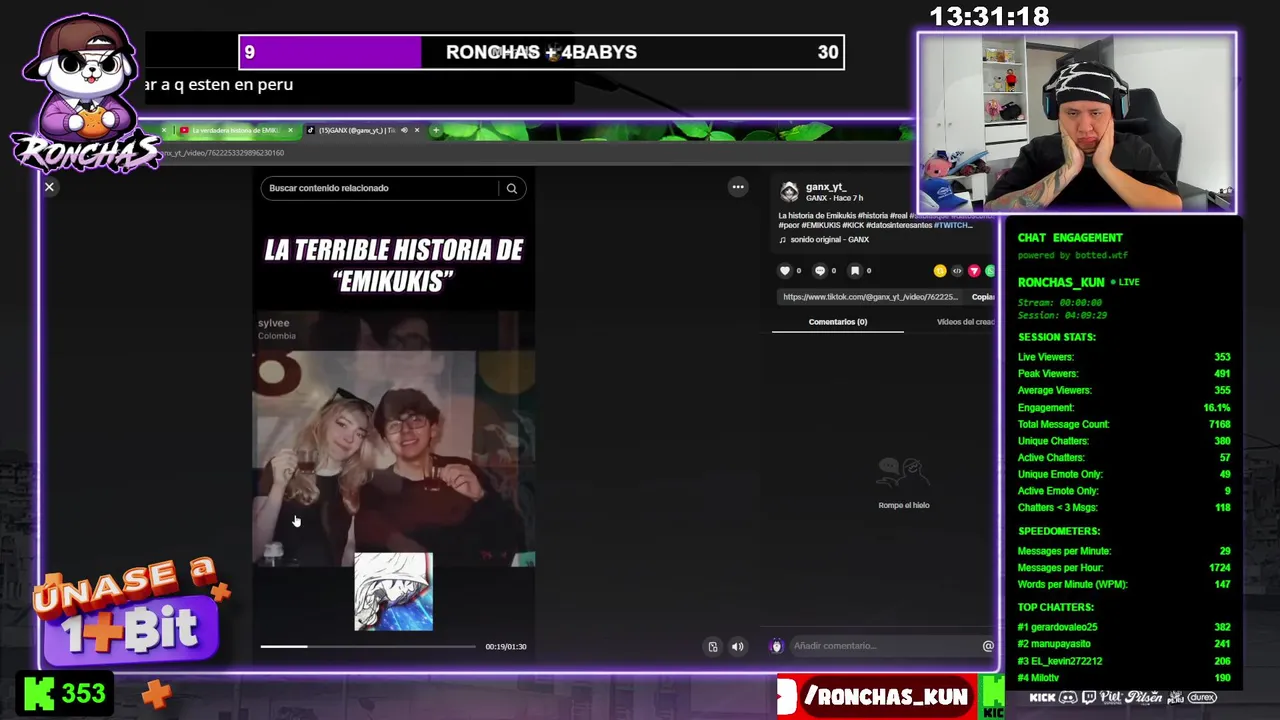Image resolution: width=1280 pixels, height=720 pixels.
Task: Click the 'Peak Viewers: 491' stat row
Action: (x=1124, y=374)
